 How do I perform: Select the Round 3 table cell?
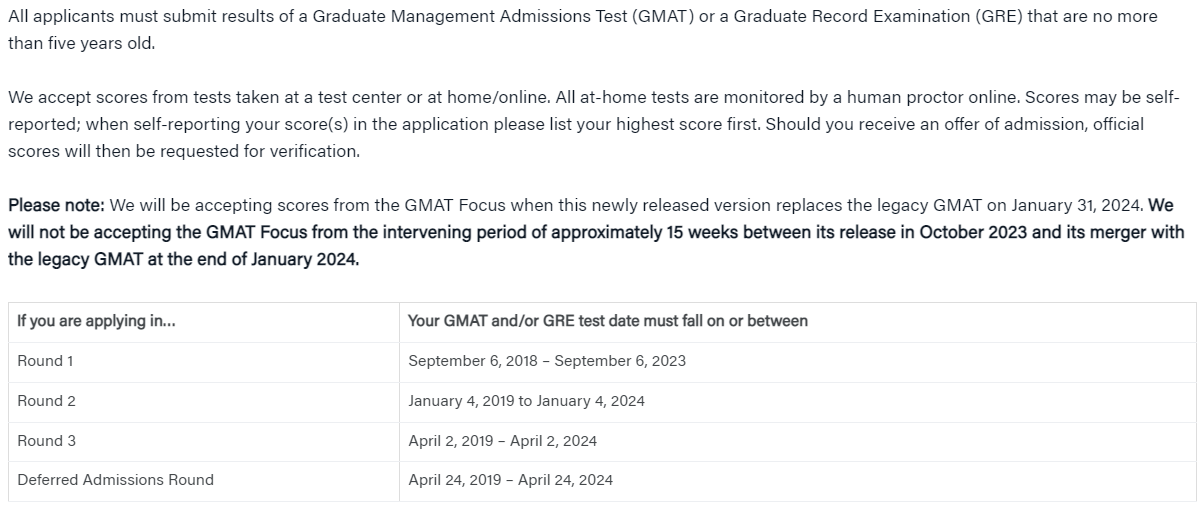tap(203, 441)
